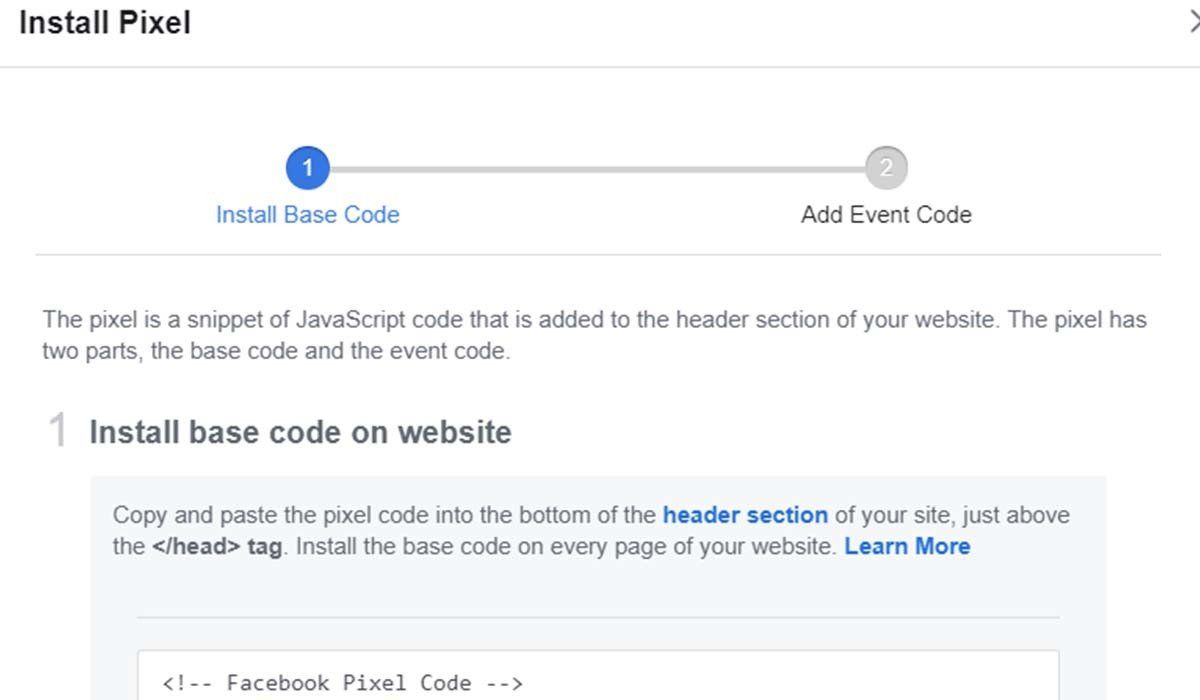This screenshot has width=1200, height=700.
Task: Click the large number 1 beside the heading
Action: coord(58,431)
